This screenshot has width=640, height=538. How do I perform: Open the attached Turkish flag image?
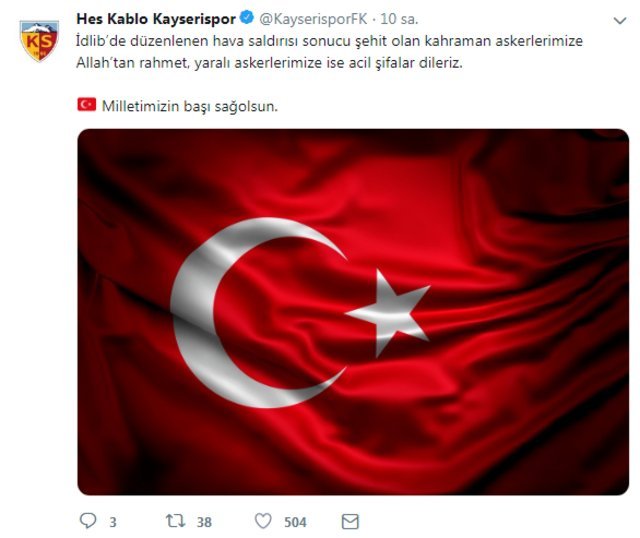point(353,312)
